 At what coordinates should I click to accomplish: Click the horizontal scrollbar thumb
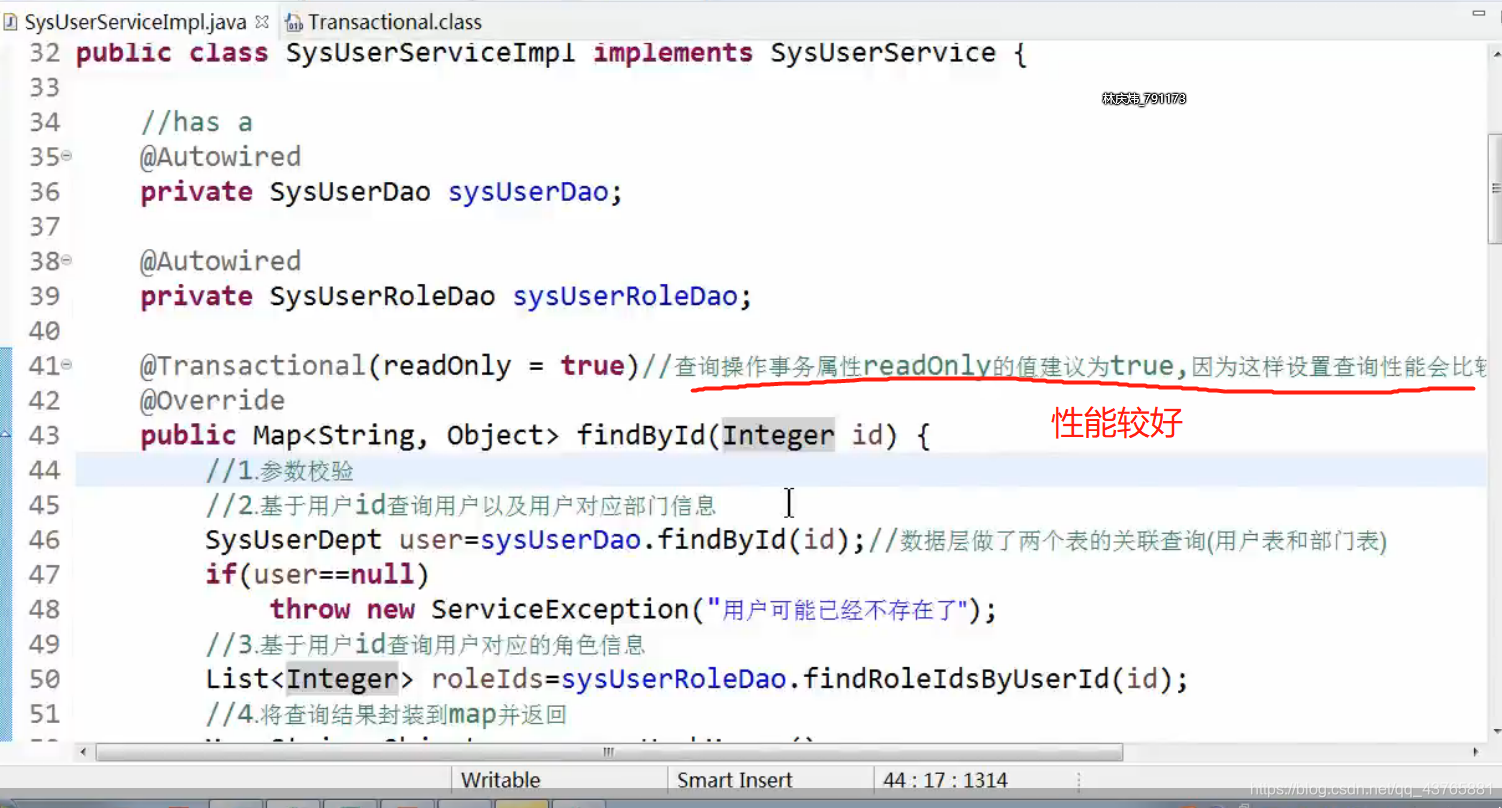(609, 751)
